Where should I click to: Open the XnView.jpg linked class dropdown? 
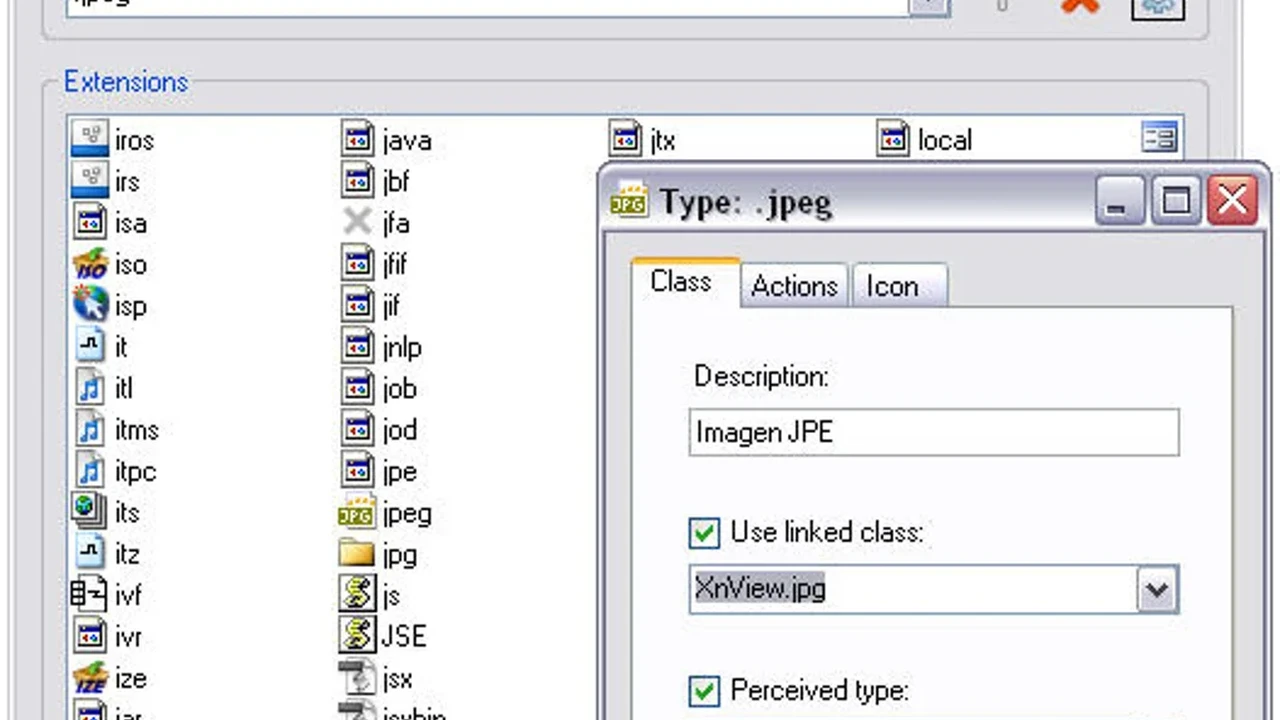tap(1157, 590)
